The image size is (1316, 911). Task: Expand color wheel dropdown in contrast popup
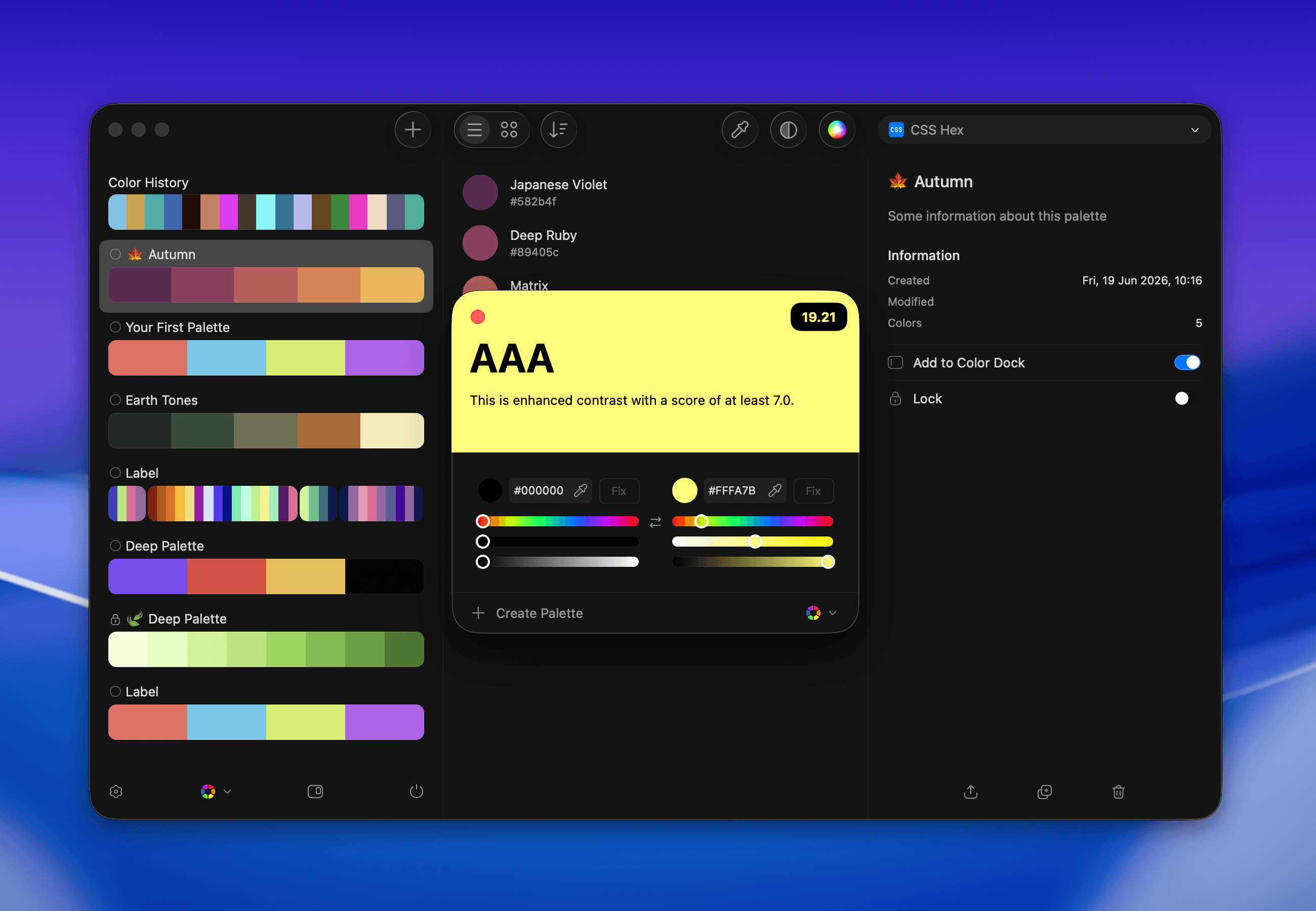(x=821, y=613)
